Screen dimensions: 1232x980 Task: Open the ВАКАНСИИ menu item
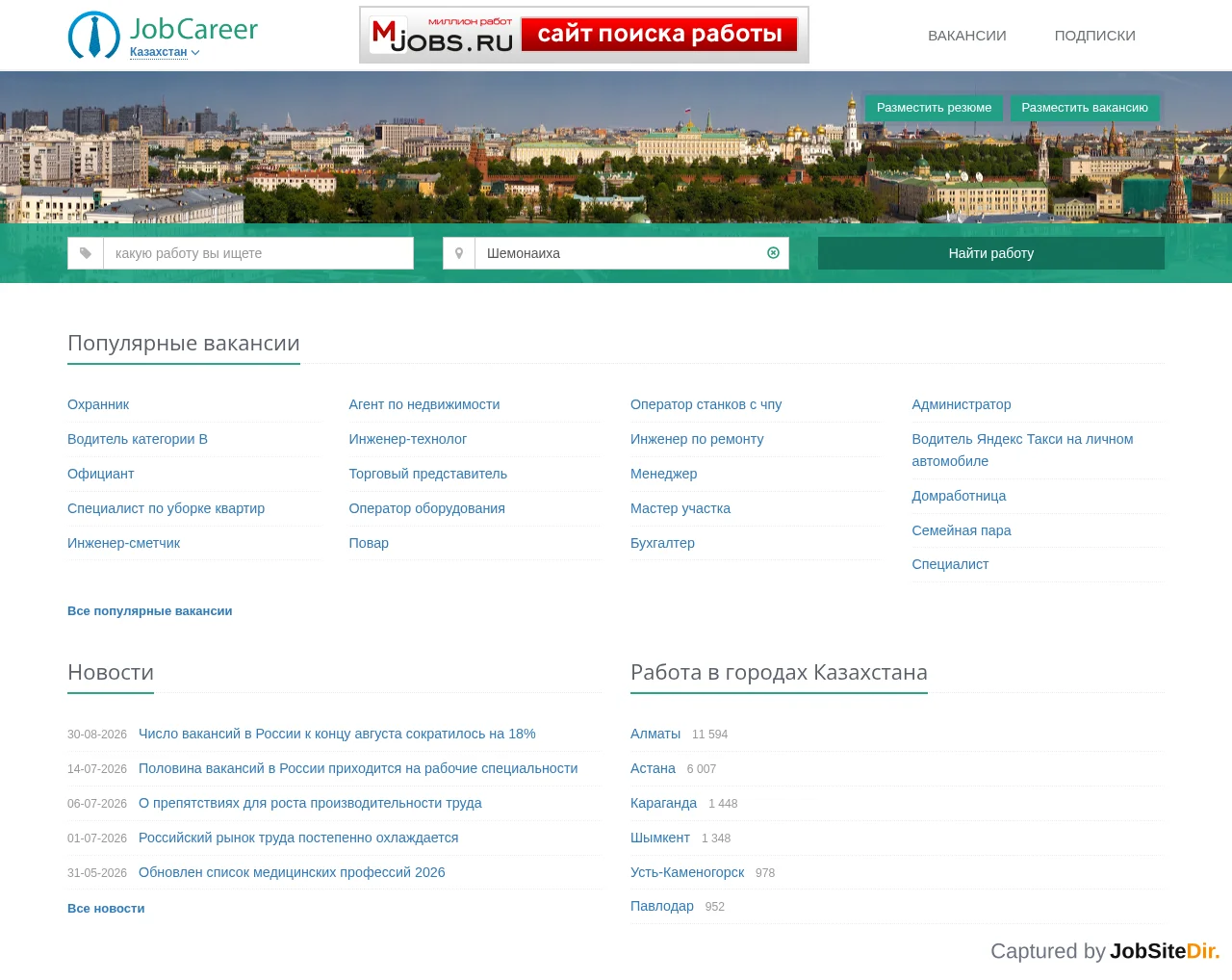pos(967,36)
